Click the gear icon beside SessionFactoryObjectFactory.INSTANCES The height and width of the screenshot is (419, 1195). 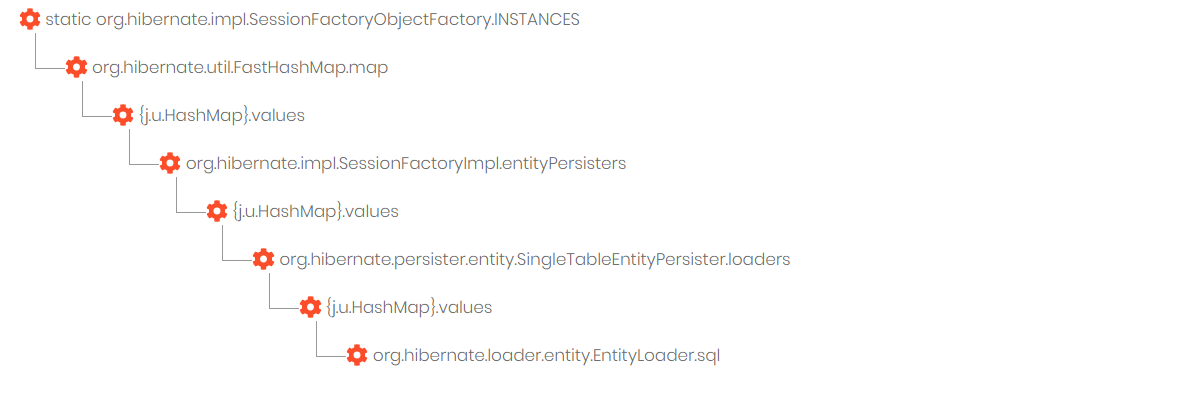[x=30, y=19]
